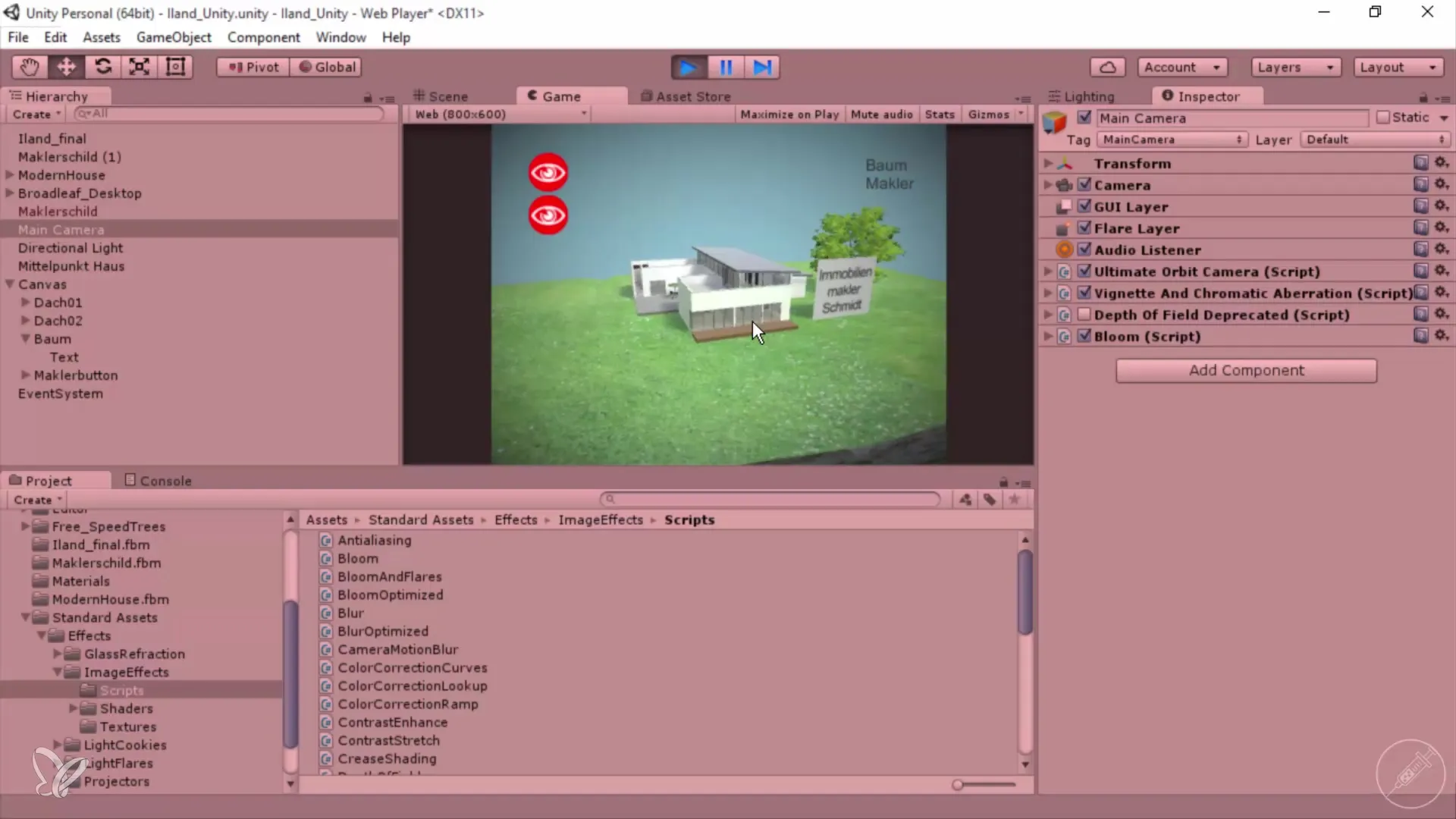Toggle Maximize on Play button
1456x819 pixels.
[x=789, y=115]
